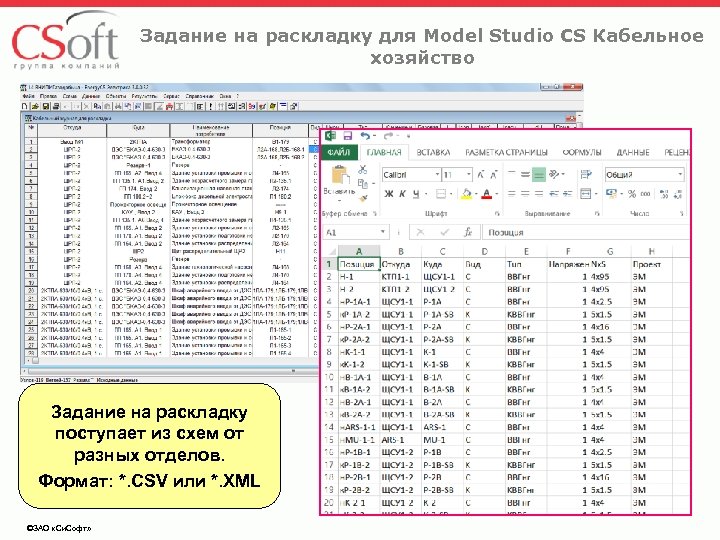Expand the merge cells arrow menu

click(596, 194)
